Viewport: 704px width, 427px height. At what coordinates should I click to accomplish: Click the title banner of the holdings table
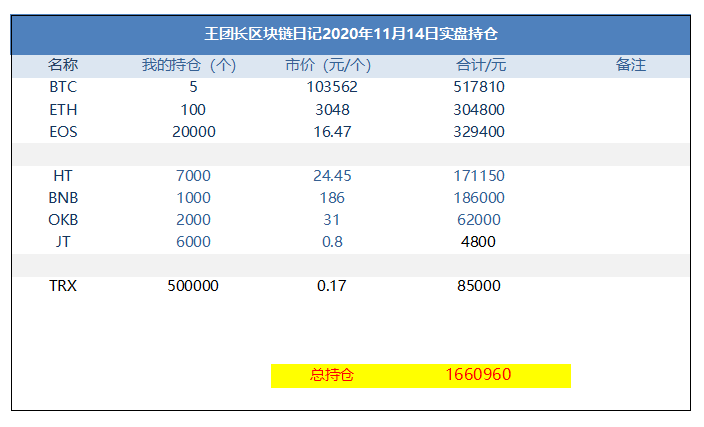pyautogui.click(x=351, y=34)
